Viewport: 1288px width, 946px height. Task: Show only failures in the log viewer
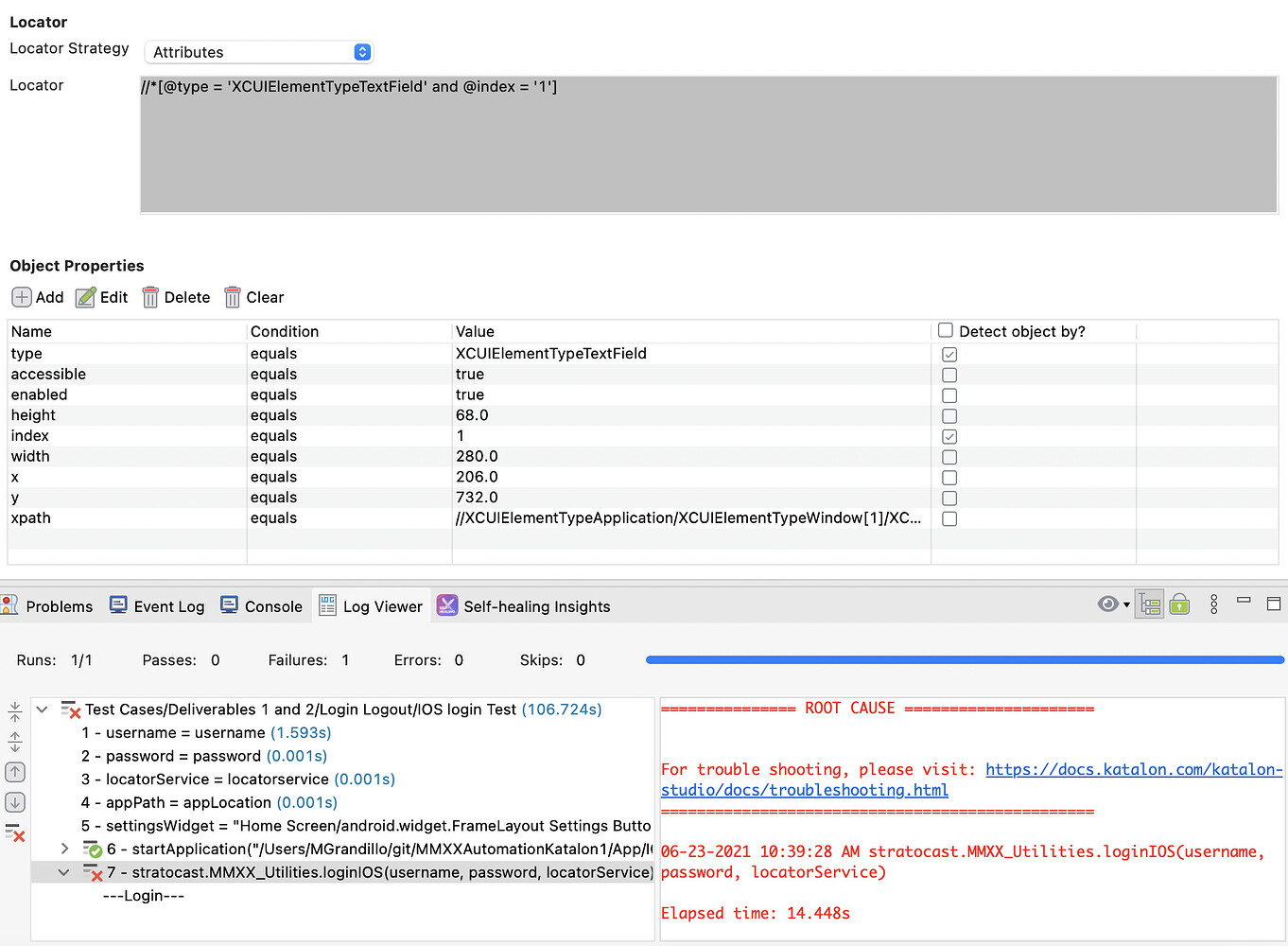point(14,833)
